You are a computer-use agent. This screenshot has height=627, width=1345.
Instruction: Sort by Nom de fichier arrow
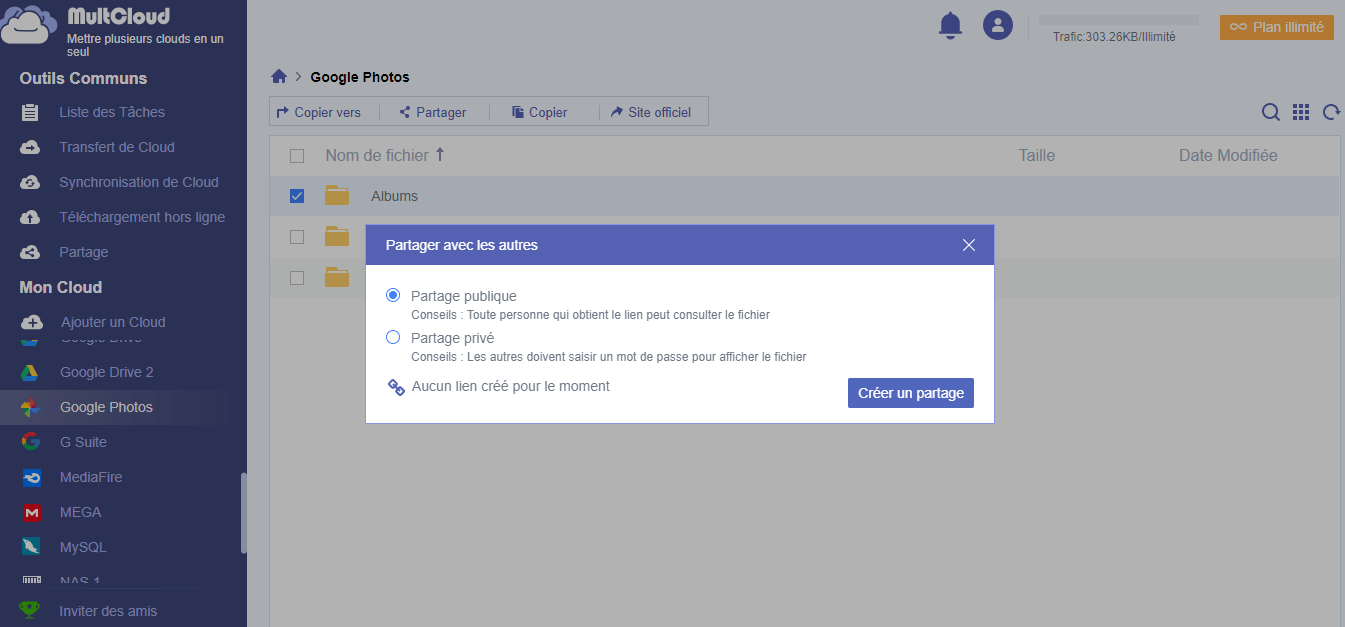(x=440, y=155)
